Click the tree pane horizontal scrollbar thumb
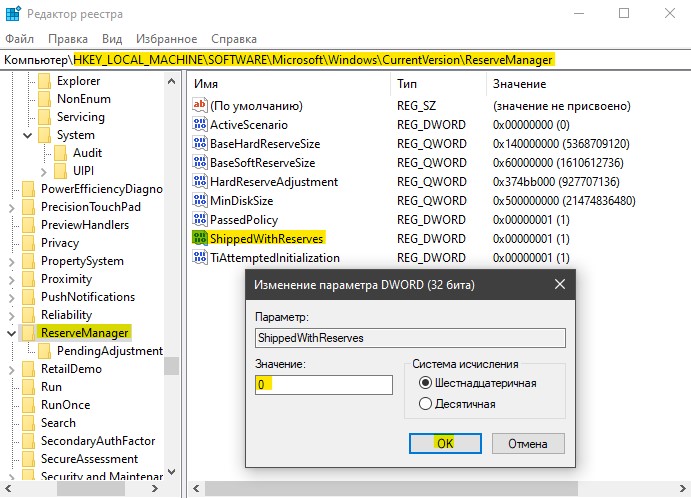The image size is (691, 498). coord(91,488)
